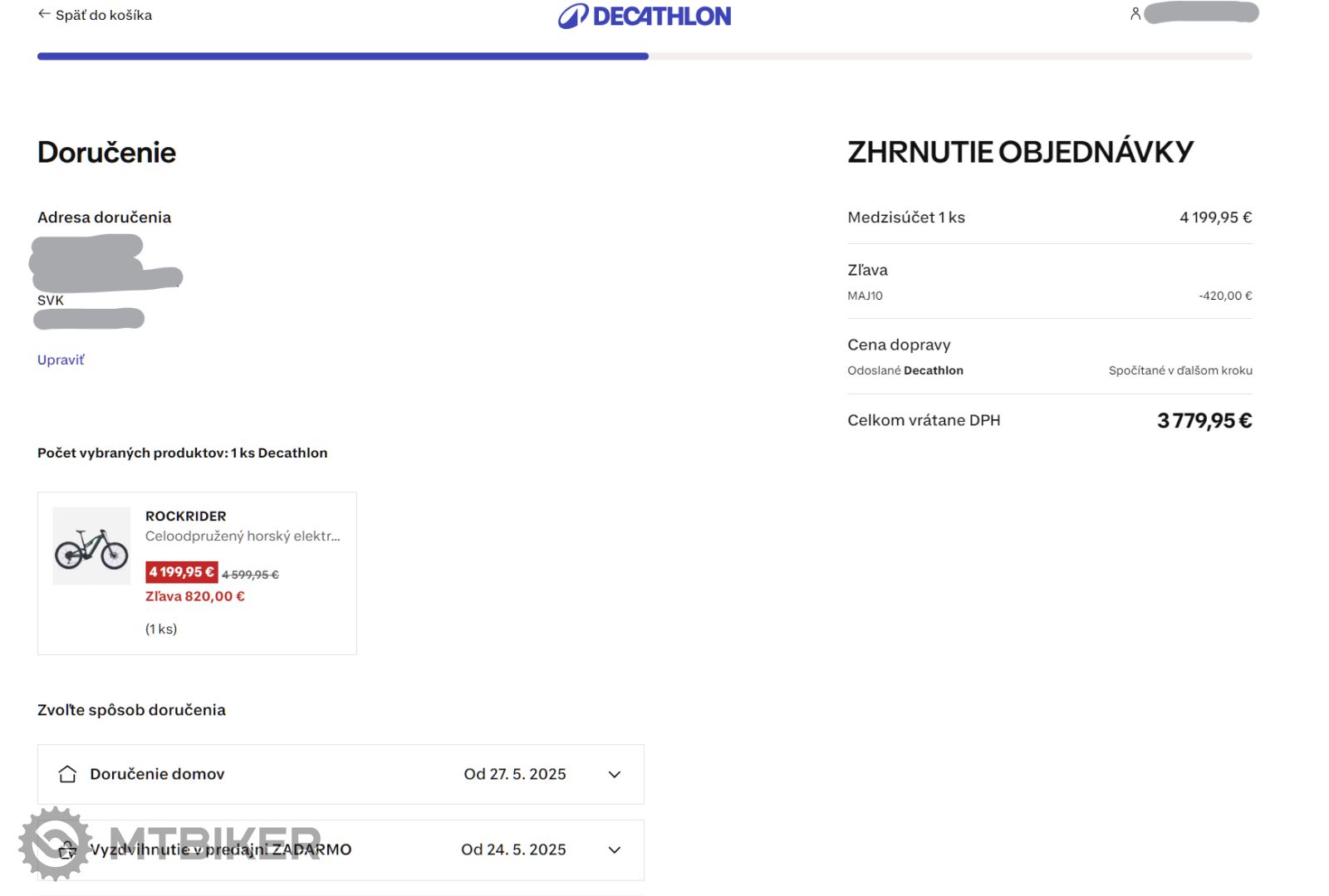
Task: Expand the 'Doručenie domov' chevron
Action: (x=614, y=774)
